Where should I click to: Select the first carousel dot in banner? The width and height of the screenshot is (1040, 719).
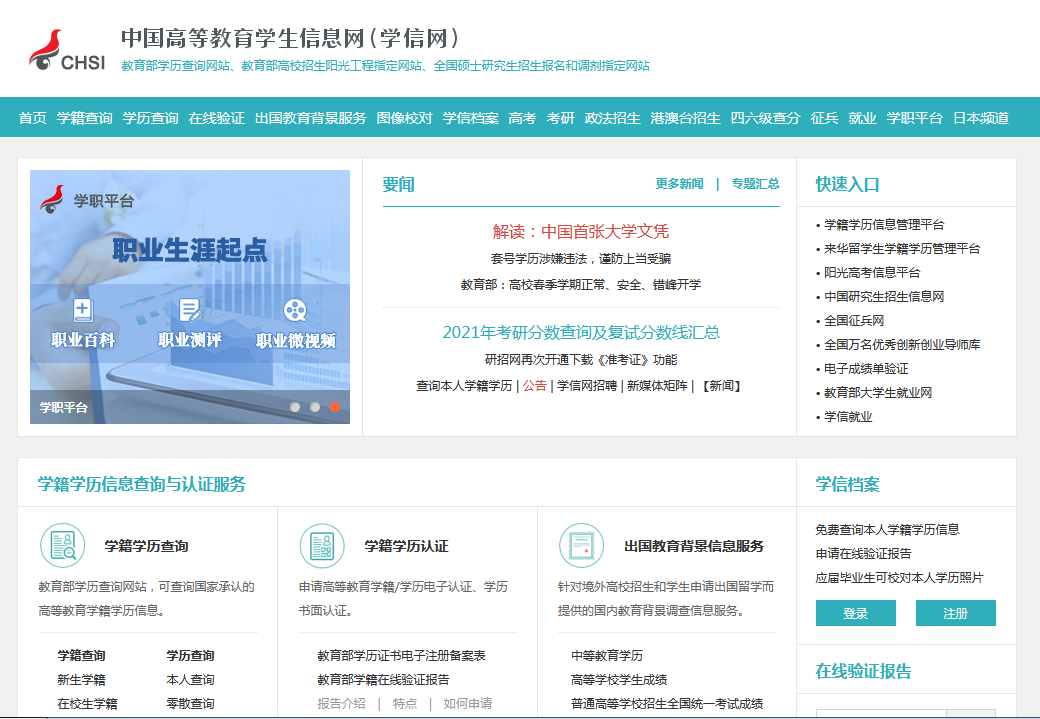[295, 407]
